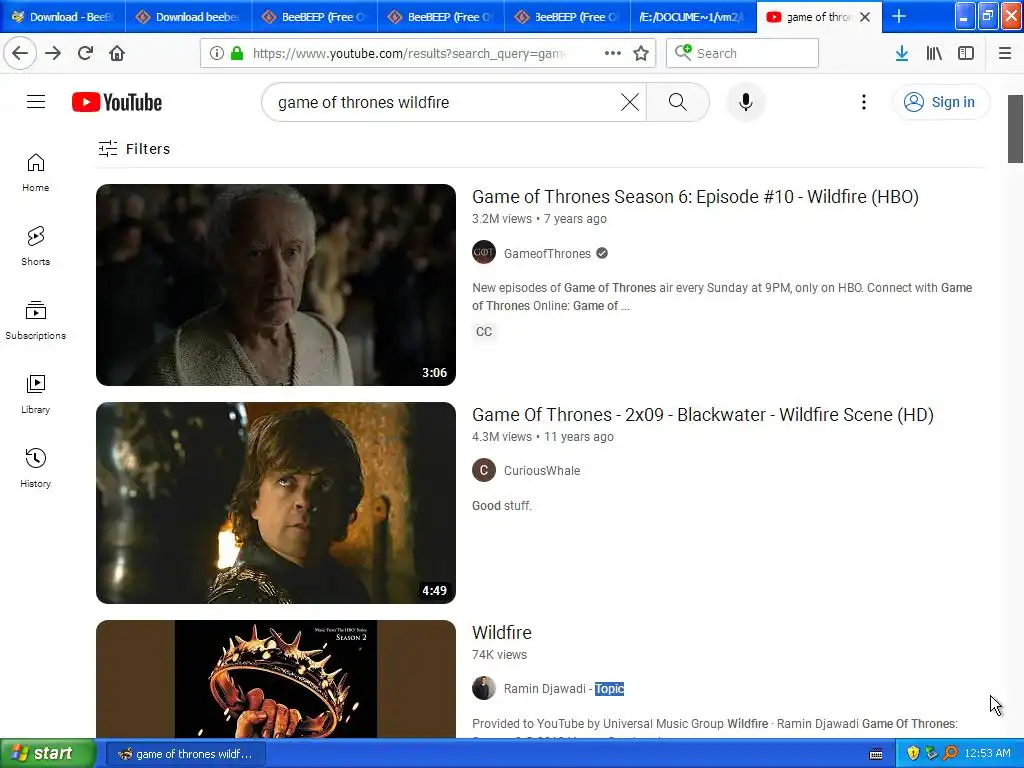Open the crown Season 2 album thumbnail
Viewport: 1024px width, 768px height.
(x=276, y=679)
